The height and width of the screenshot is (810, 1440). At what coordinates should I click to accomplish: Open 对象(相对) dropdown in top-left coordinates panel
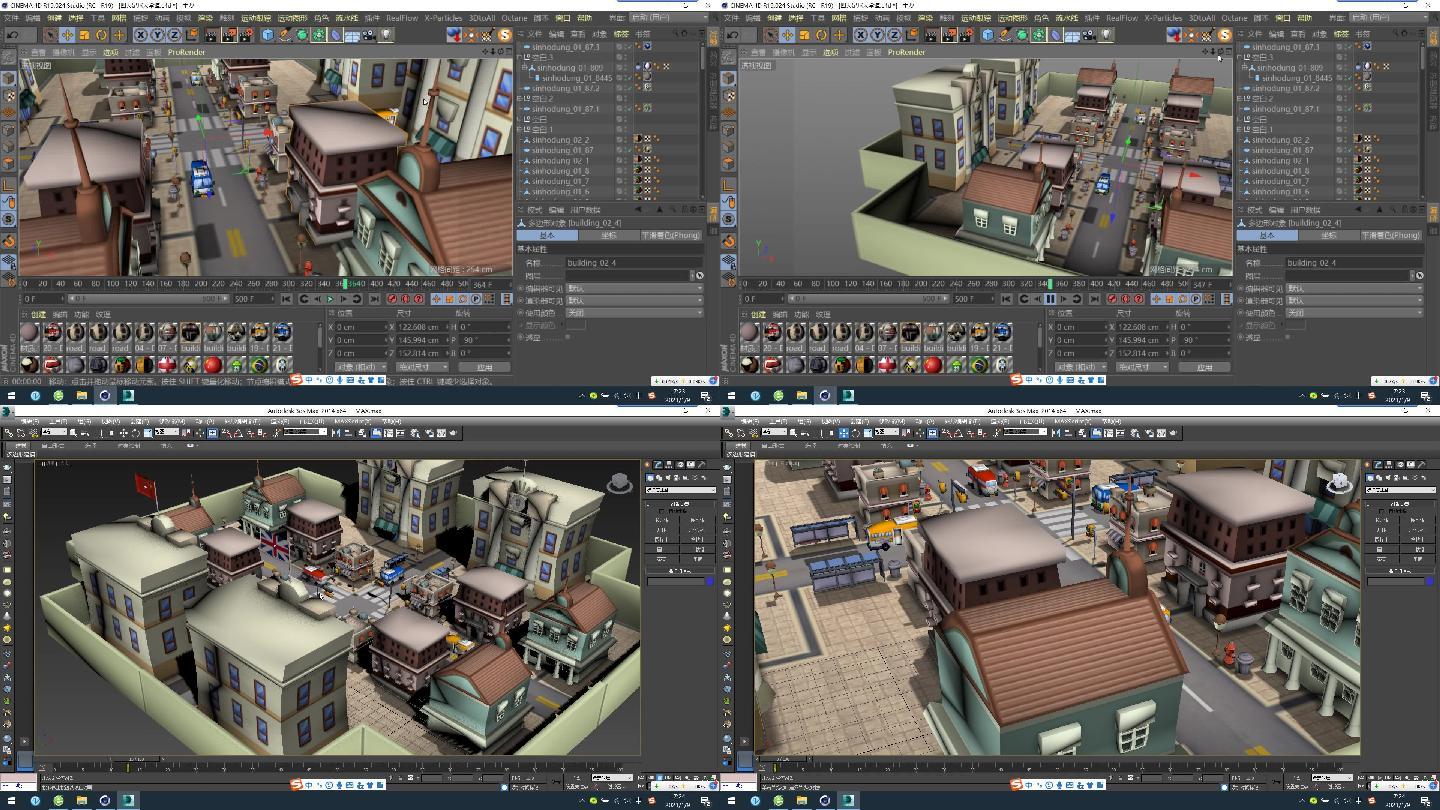click(360, 367)
